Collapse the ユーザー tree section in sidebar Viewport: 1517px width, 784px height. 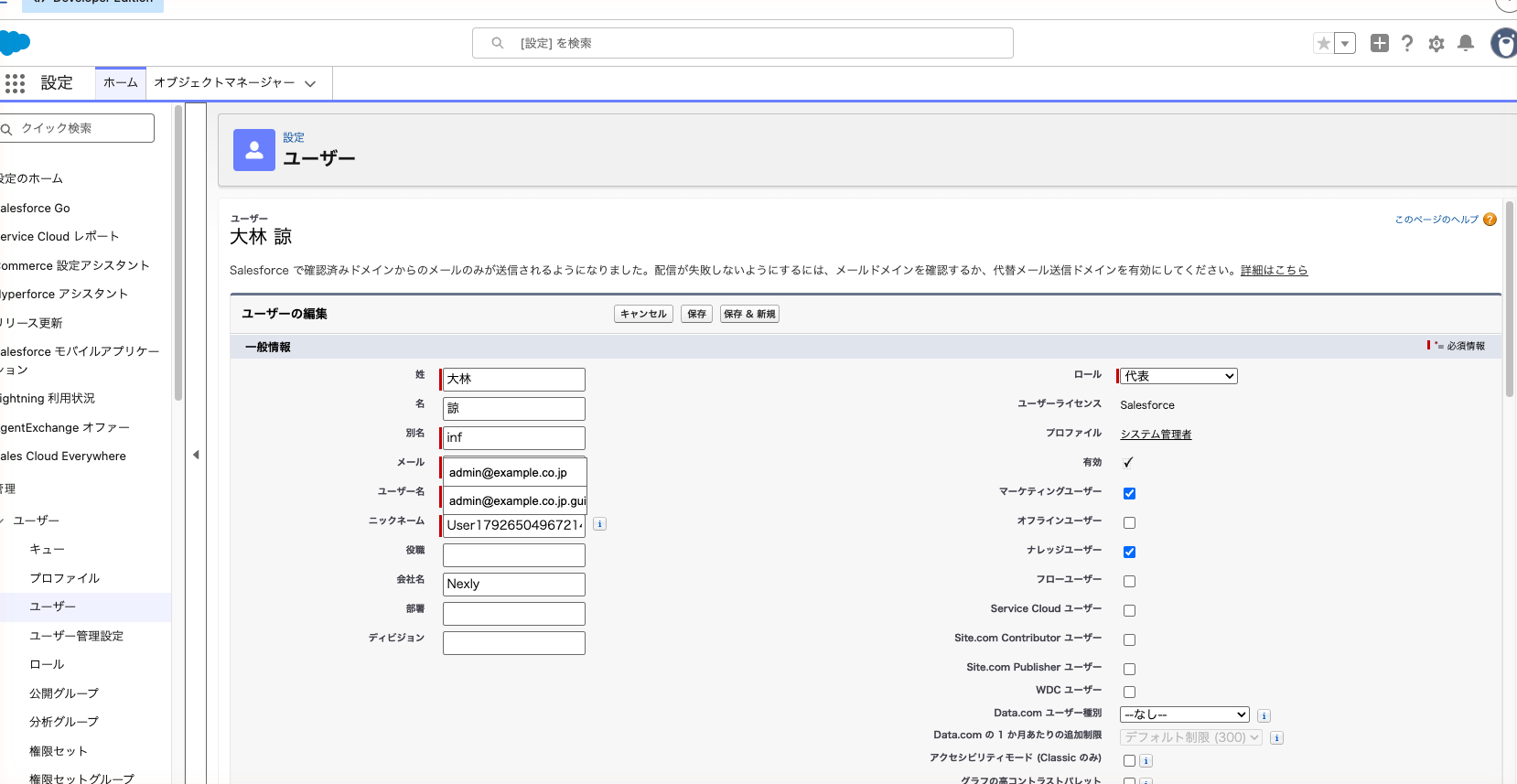[3, 521]
